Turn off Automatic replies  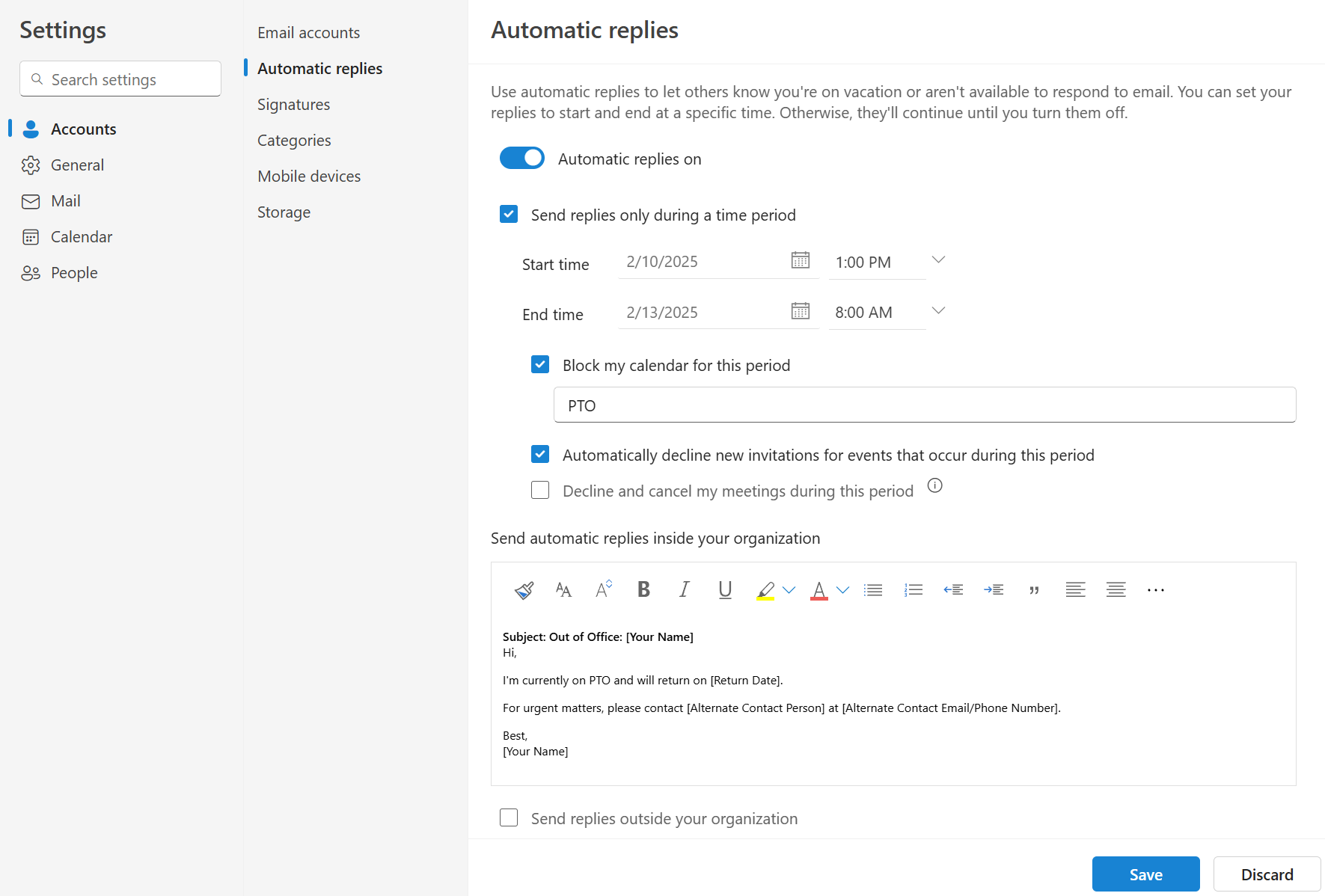521,158
